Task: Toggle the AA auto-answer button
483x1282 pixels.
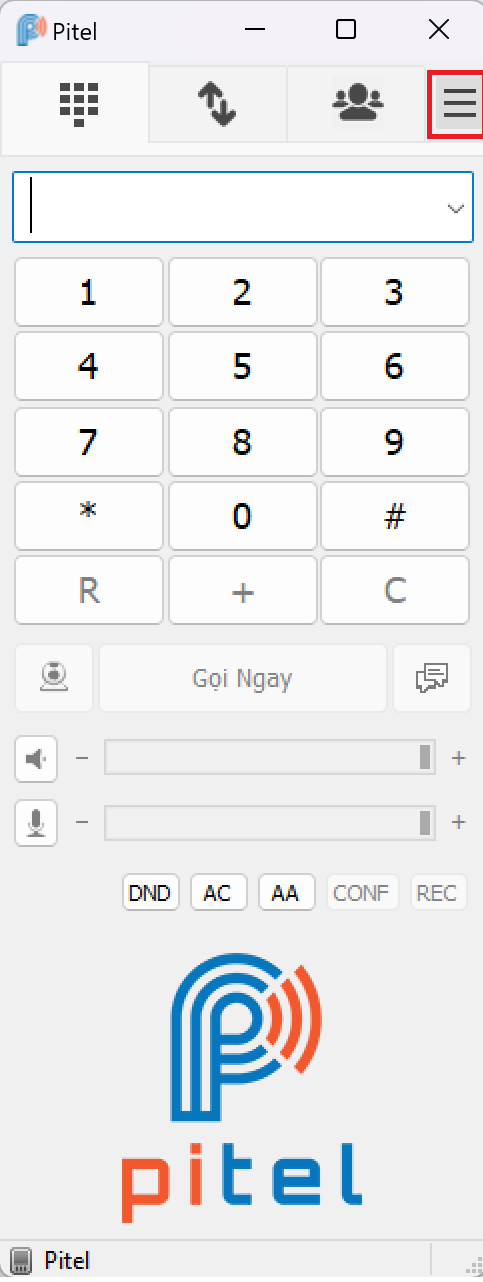Action: (x=286, y=892)
